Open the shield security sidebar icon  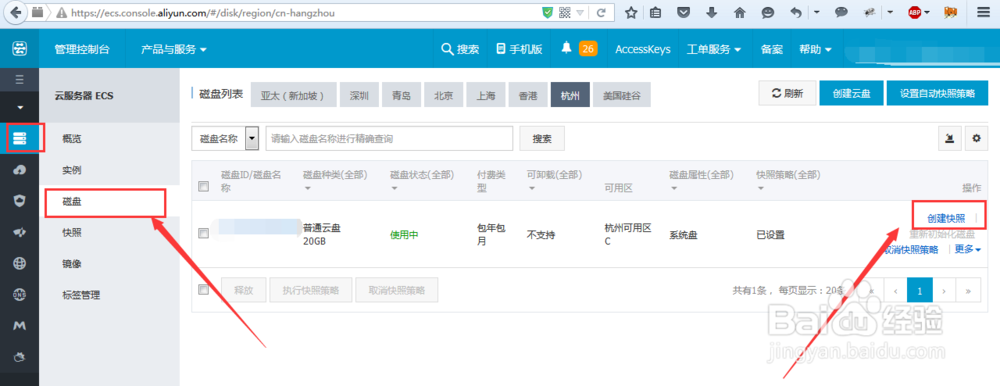[20, 201]
